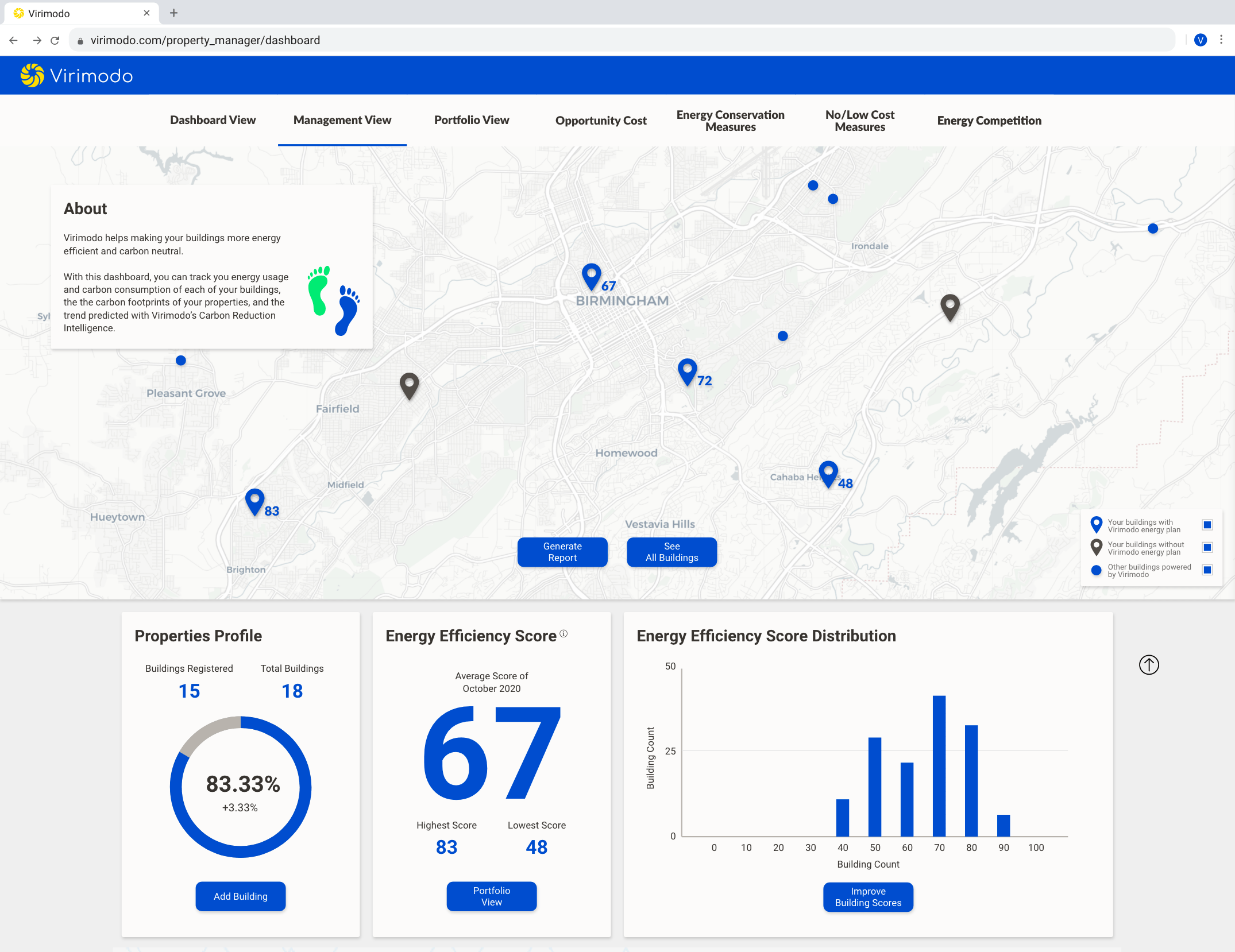Switch to the Portfolio View tab
Screen dimensions: 1235x952
472,120
